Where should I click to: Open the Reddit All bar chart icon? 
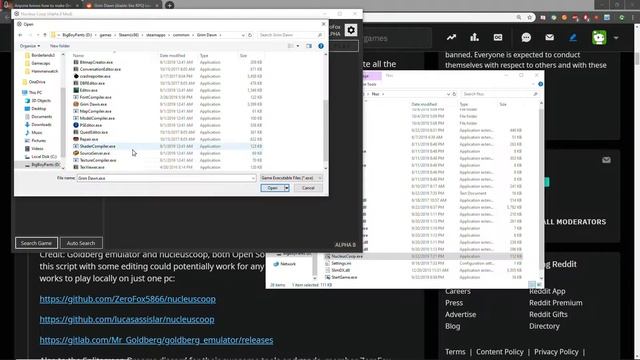click(474, 38)
